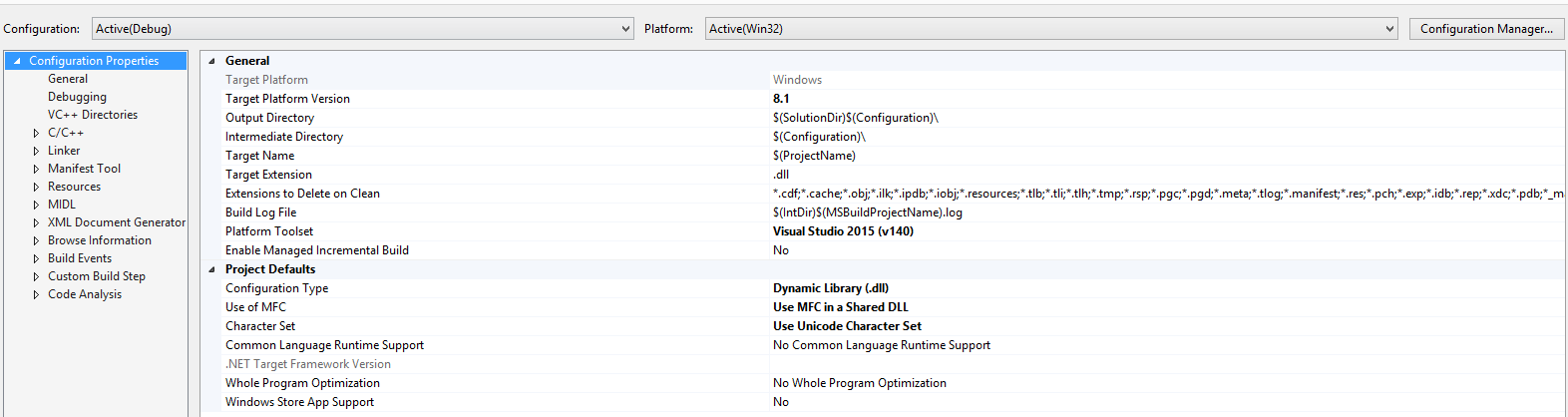Select the Configuration Type property row

coord(277,288)
